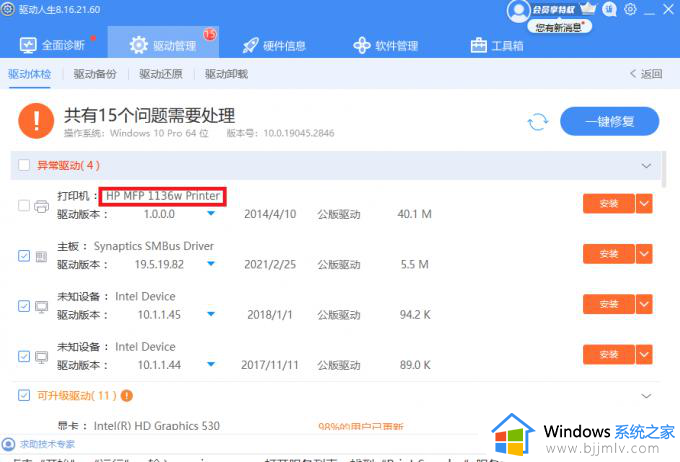
Task: Open version dropdown for driver 19.5.19.82
Action: coord(211,264)
